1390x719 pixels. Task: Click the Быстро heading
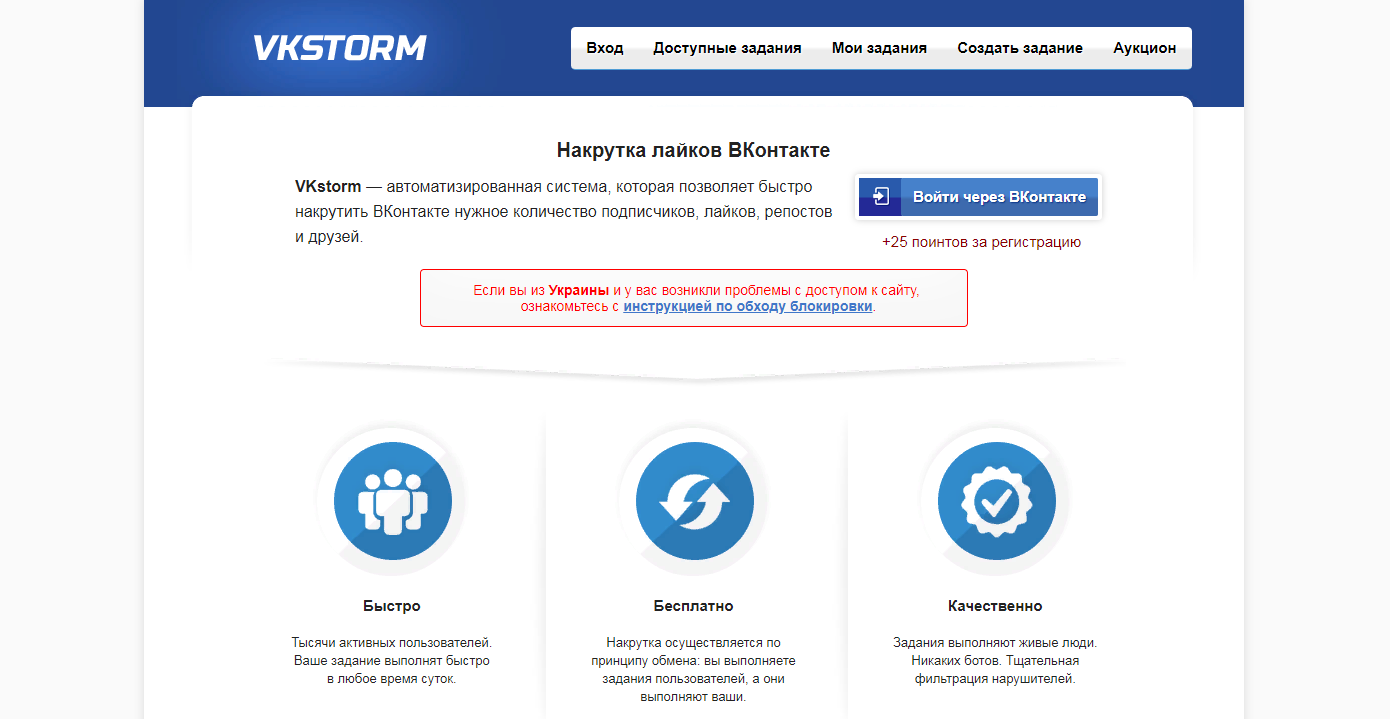coord(392,606)
